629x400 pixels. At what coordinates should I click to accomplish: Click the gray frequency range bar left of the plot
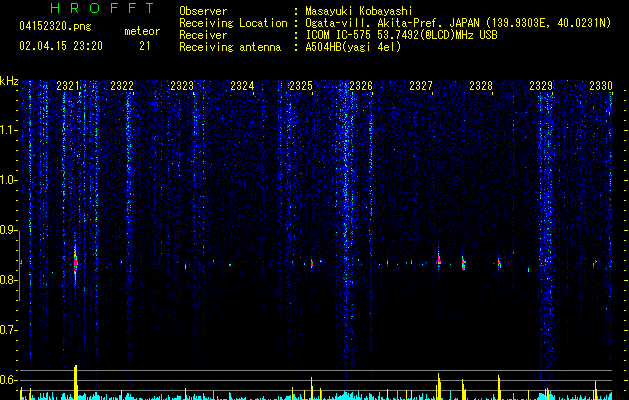[x=20, y=266]
